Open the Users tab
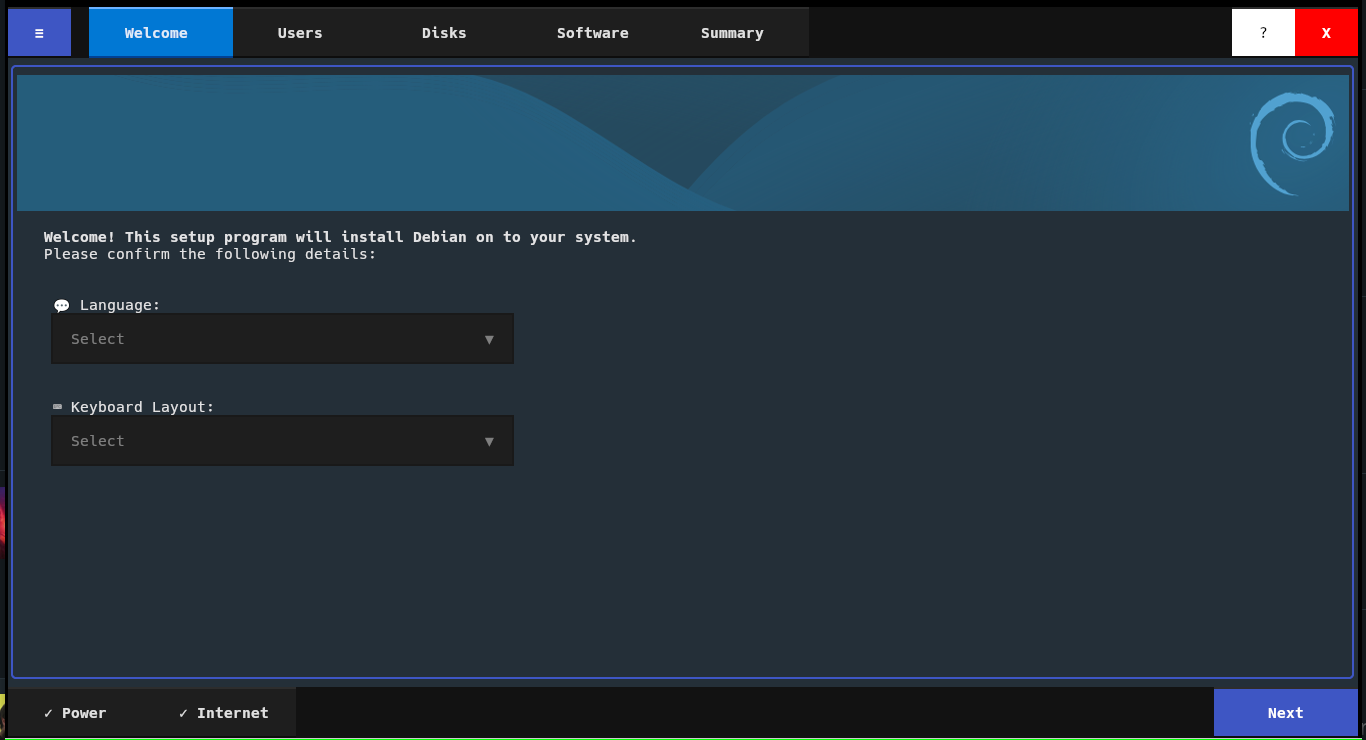Image resolution: width=1366 pixels, height=740 pixels. (x=300, y=33)
